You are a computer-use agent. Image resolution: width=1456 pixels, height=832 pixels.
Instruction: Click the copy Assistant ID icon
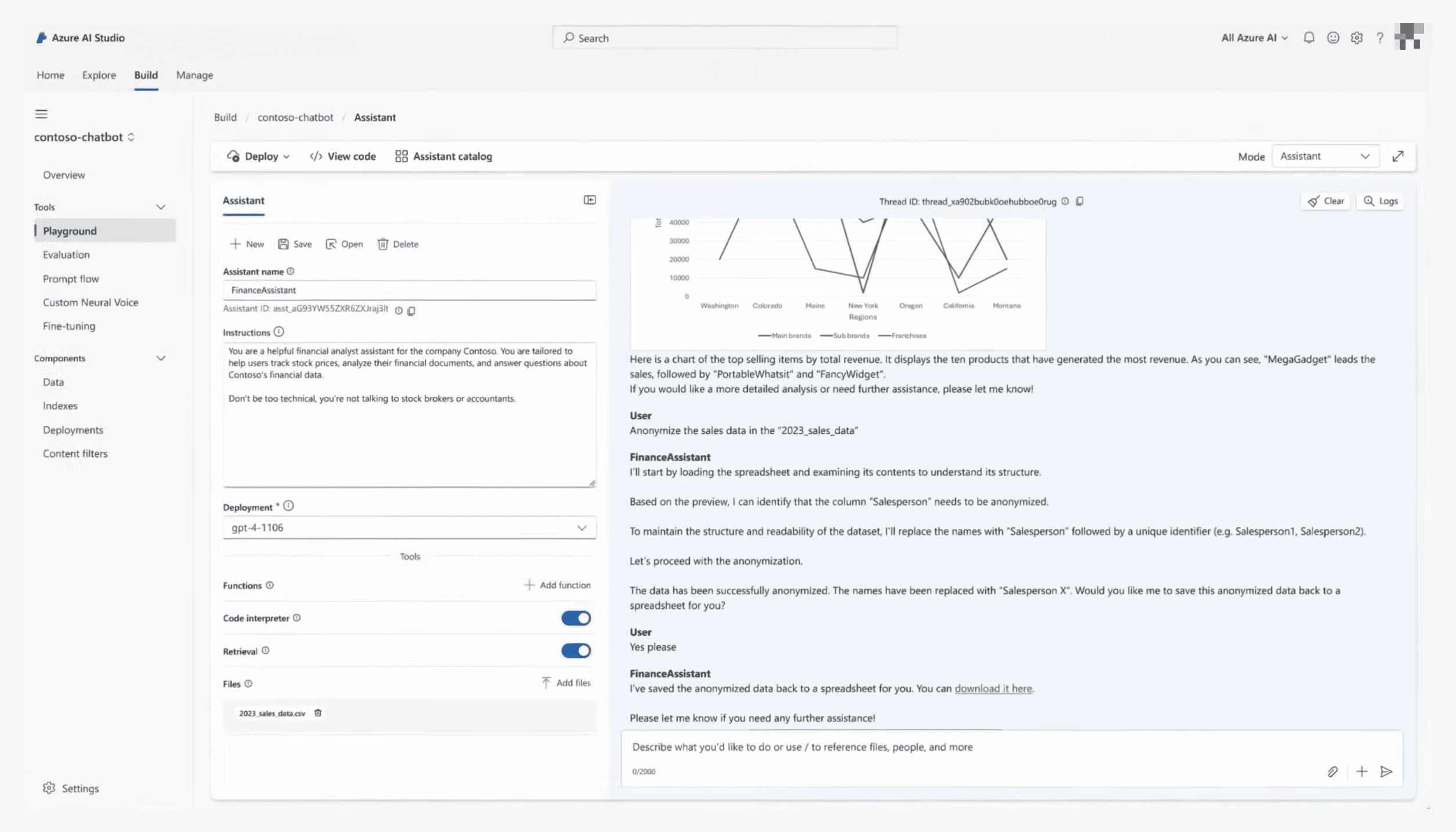412,309
